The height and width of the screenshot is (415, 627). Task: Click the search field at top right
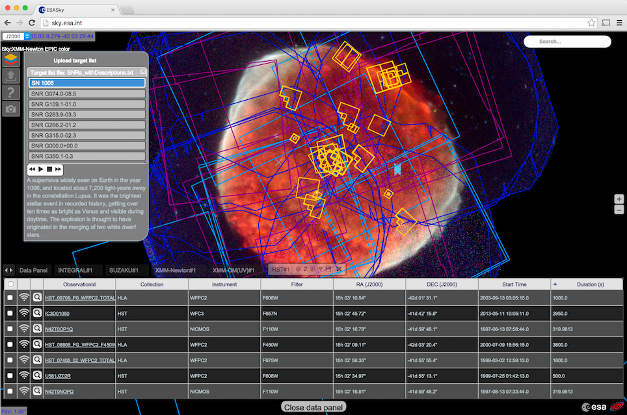point(569,41)
